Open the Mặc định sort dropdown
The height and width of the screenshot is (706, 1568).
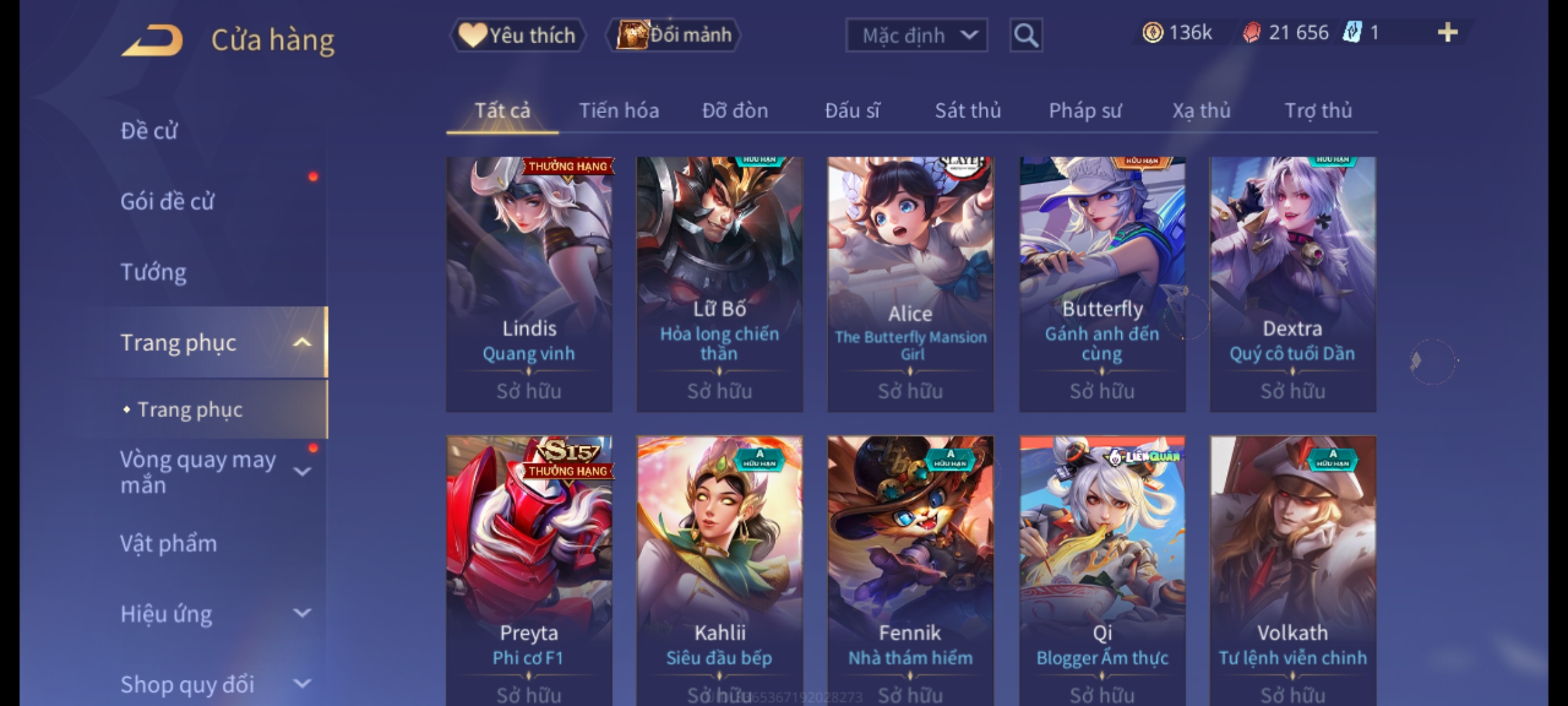click(x=917, y=35)
